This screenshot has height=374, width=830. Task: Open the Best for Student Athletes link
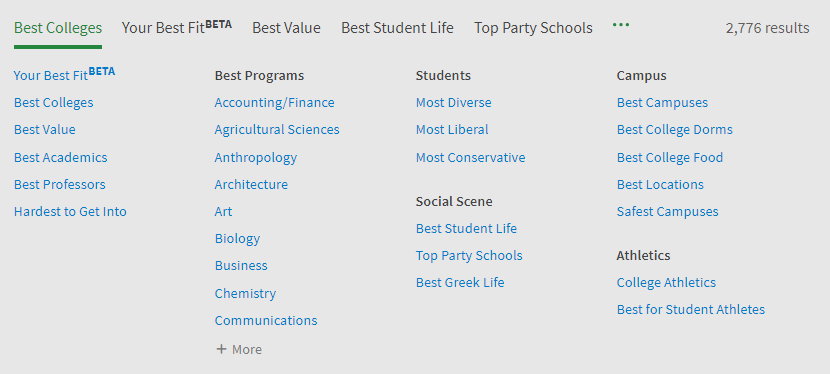[691, 309]
